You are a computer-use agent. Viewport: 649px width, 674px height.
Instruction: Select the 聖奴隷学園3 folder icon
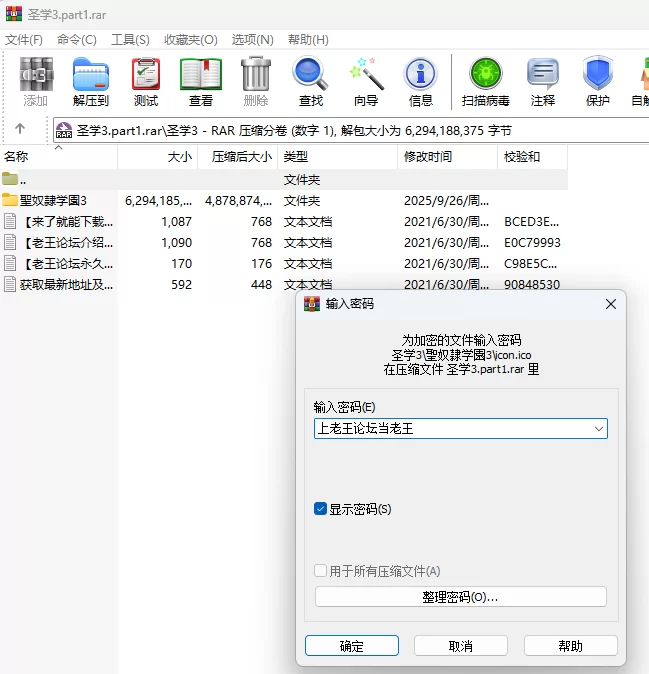(9, 199)
